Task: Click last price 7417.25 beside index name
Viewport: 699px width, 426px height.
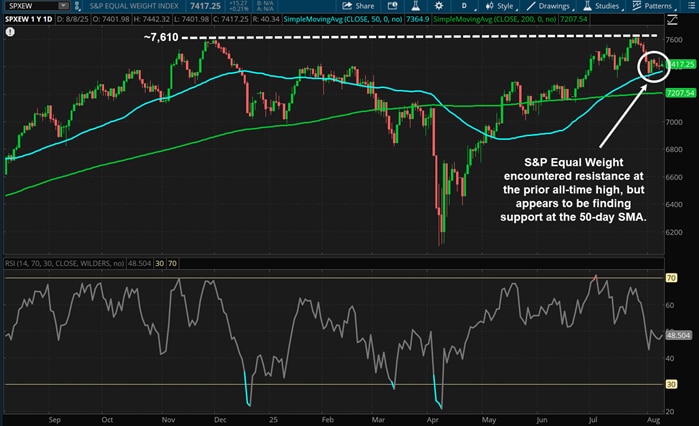Action: [x=205, y=6]
